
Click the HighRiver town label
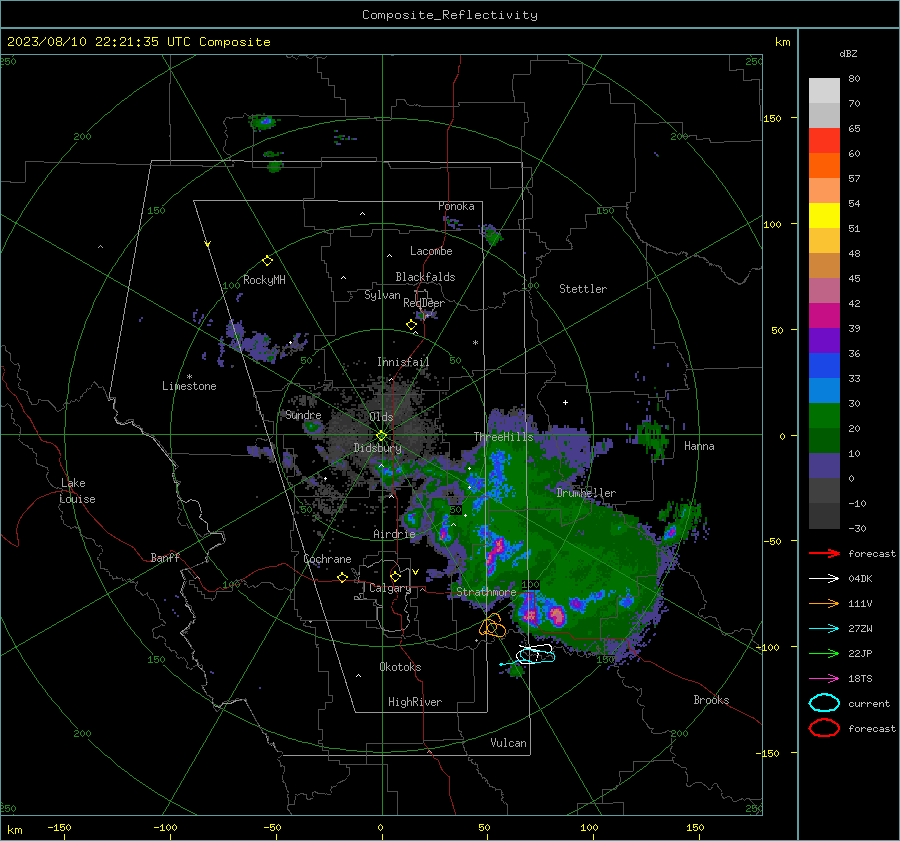(x=415, y=702)
